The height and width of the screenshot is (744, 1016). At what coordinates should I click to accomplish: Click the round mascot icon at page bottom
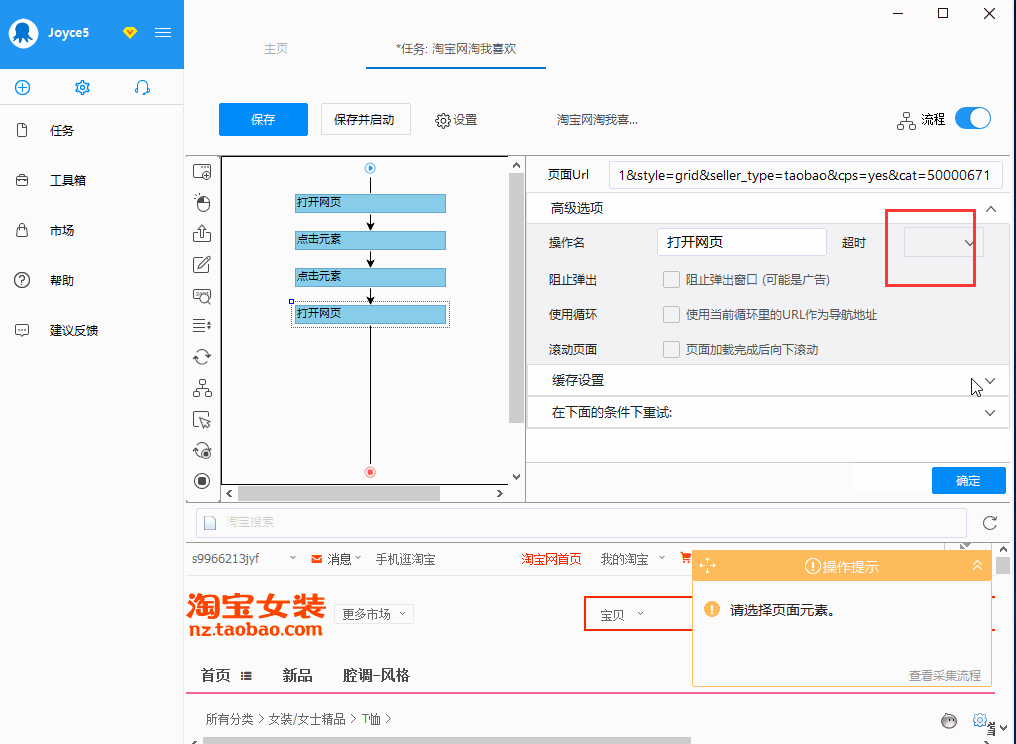click(949, 721)
